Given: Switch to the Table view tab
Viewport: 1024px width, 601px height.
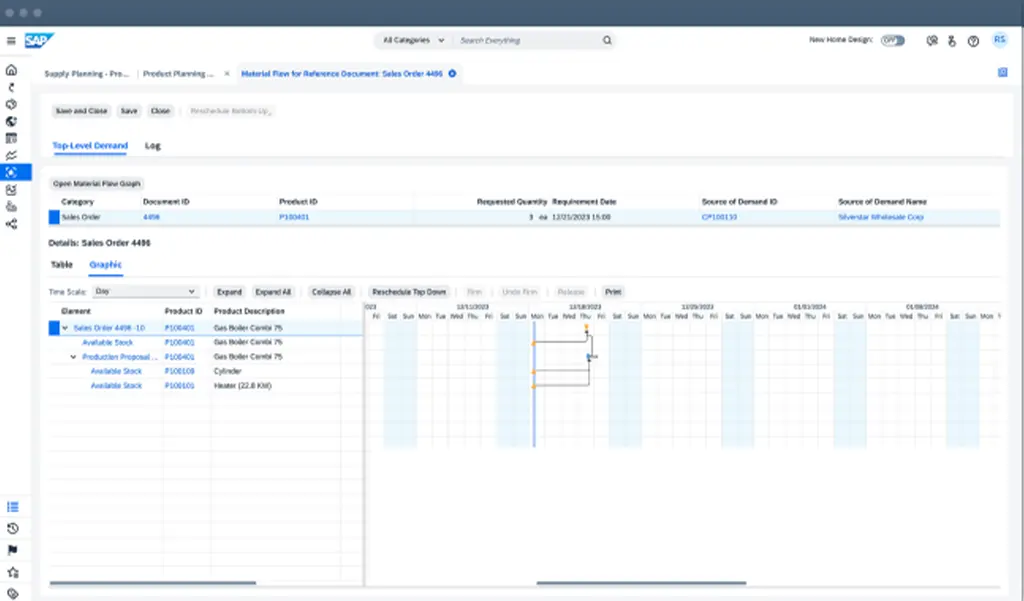Looking at the screenshot, I should click(x=61, y=265).
